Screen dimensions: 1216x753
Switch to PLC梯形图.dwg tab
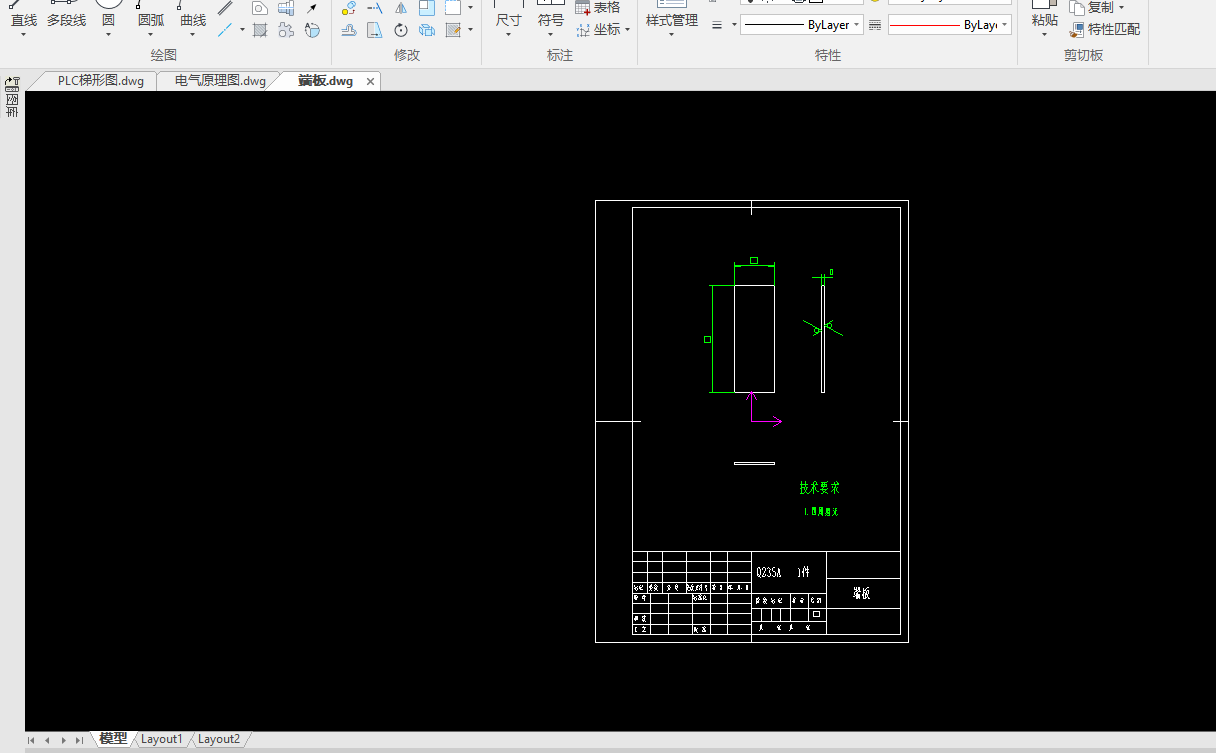pyautogui.click(x=100, y=81)
